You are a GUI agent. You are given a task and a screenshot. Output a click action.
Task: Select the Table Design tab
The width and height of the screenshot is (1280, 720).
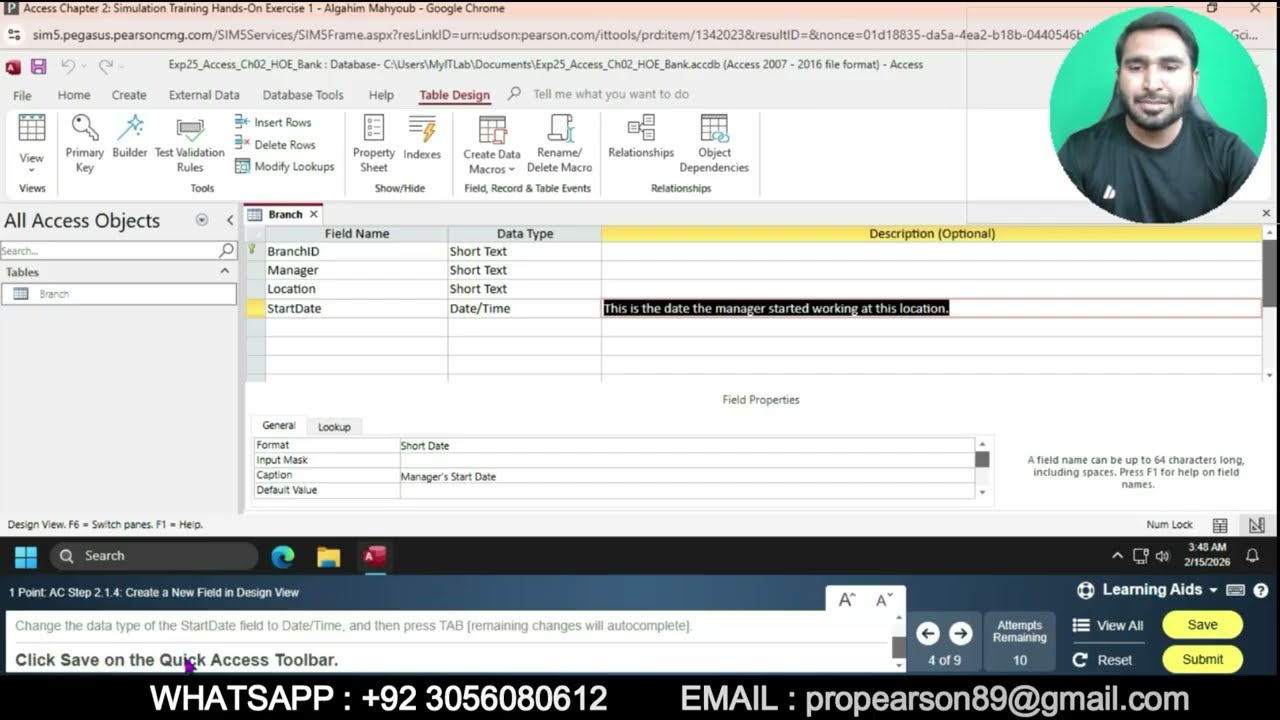455,95
